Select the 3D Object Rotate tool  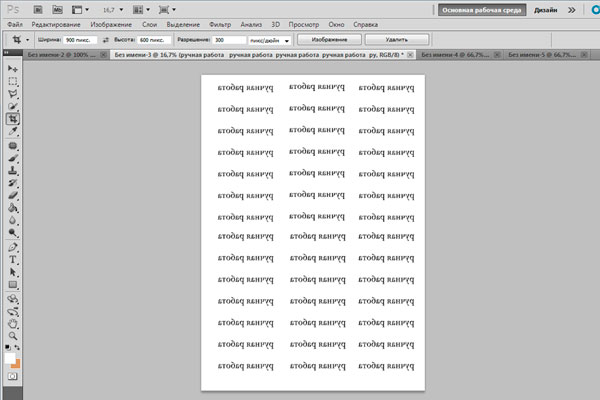[x=13, y=299]
